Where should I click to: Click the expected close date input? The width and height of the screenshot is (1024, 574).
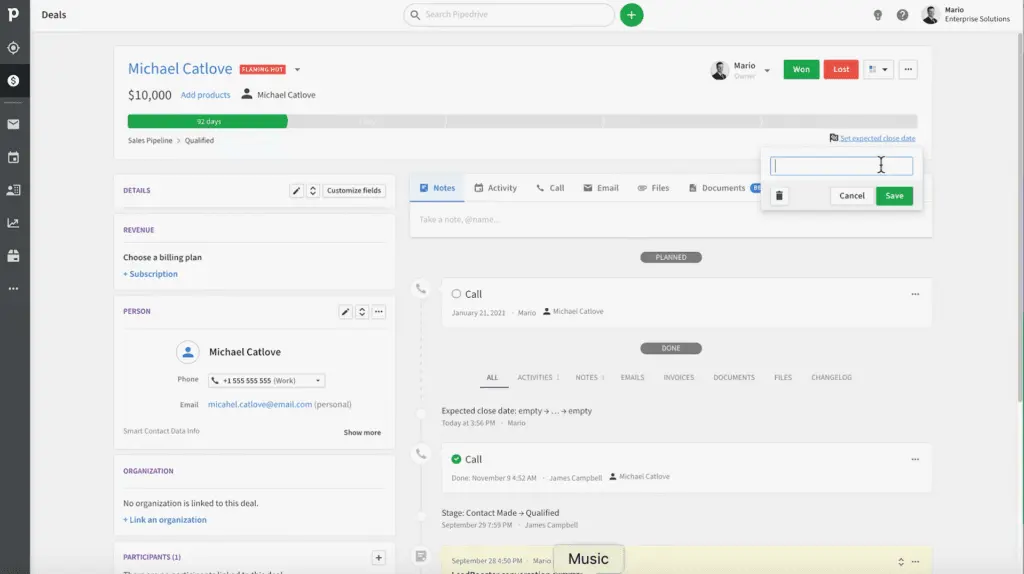click(x=841, y=166)
